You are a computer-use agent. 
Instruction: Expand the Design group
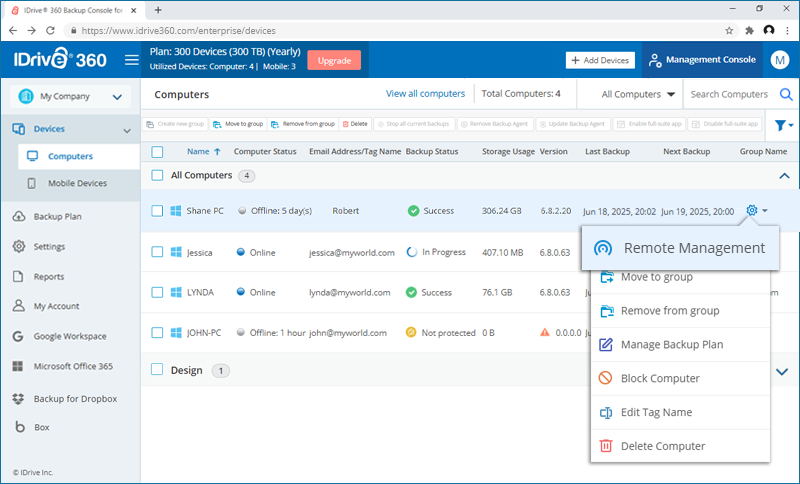point(782,372)
